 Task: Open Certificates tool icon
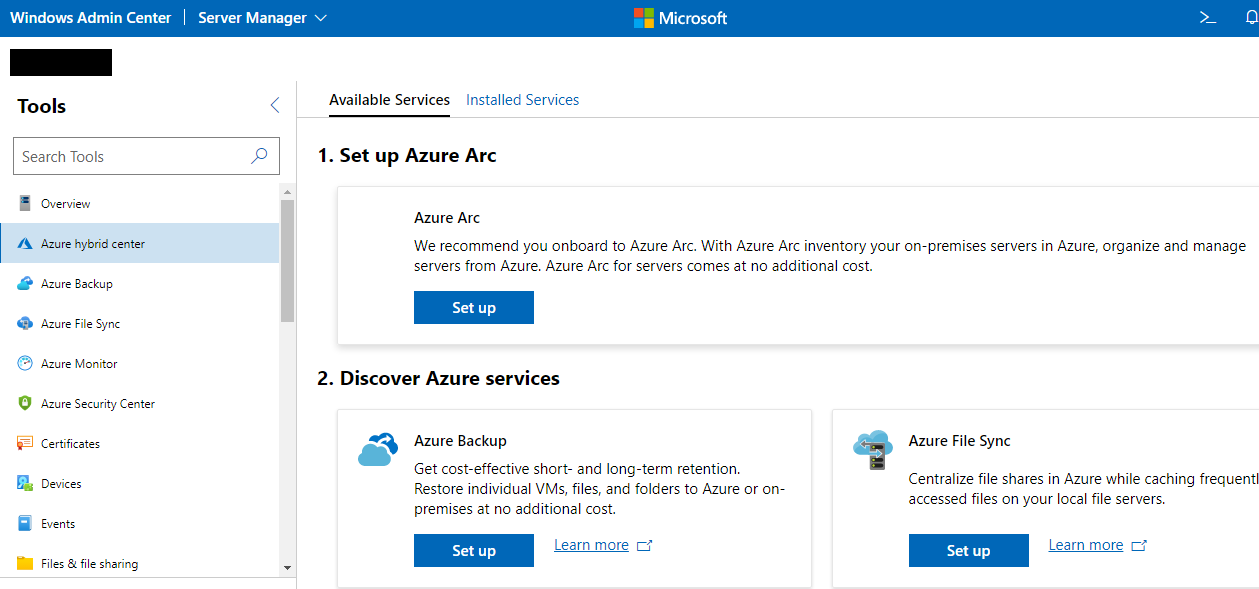point(25,444)
